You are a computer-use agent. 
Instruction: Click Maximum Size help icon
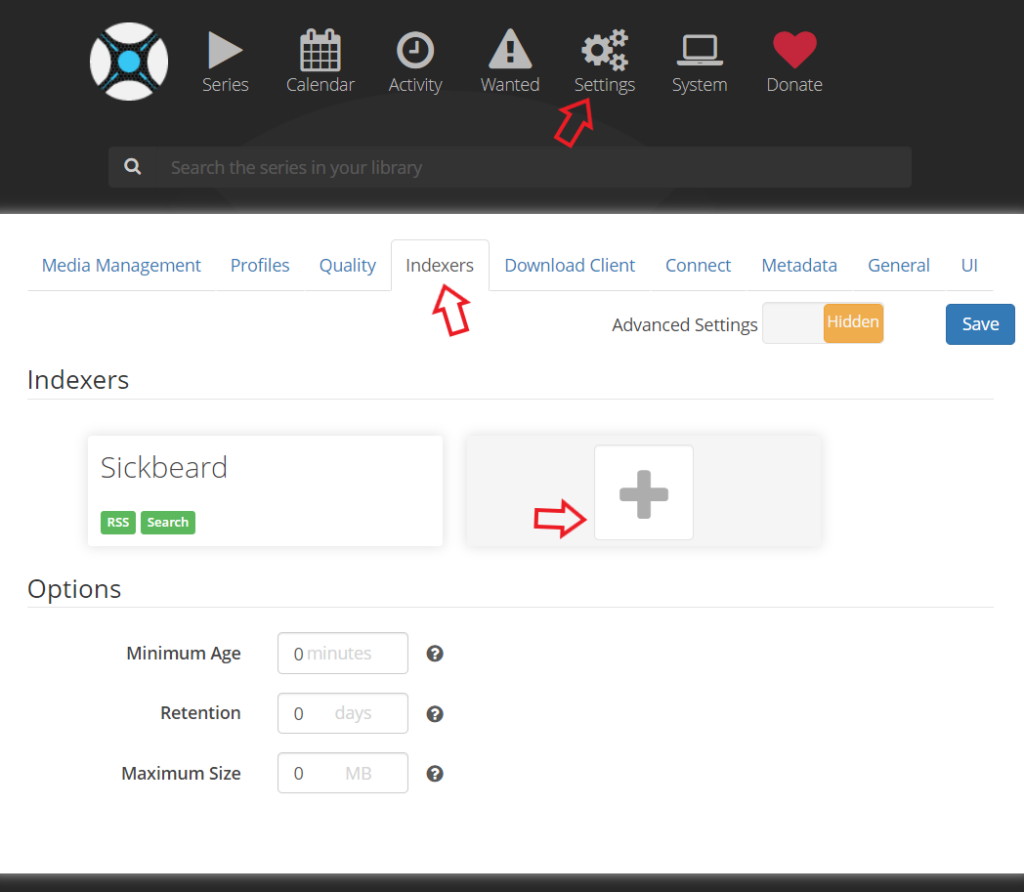[x=435, y=774]
